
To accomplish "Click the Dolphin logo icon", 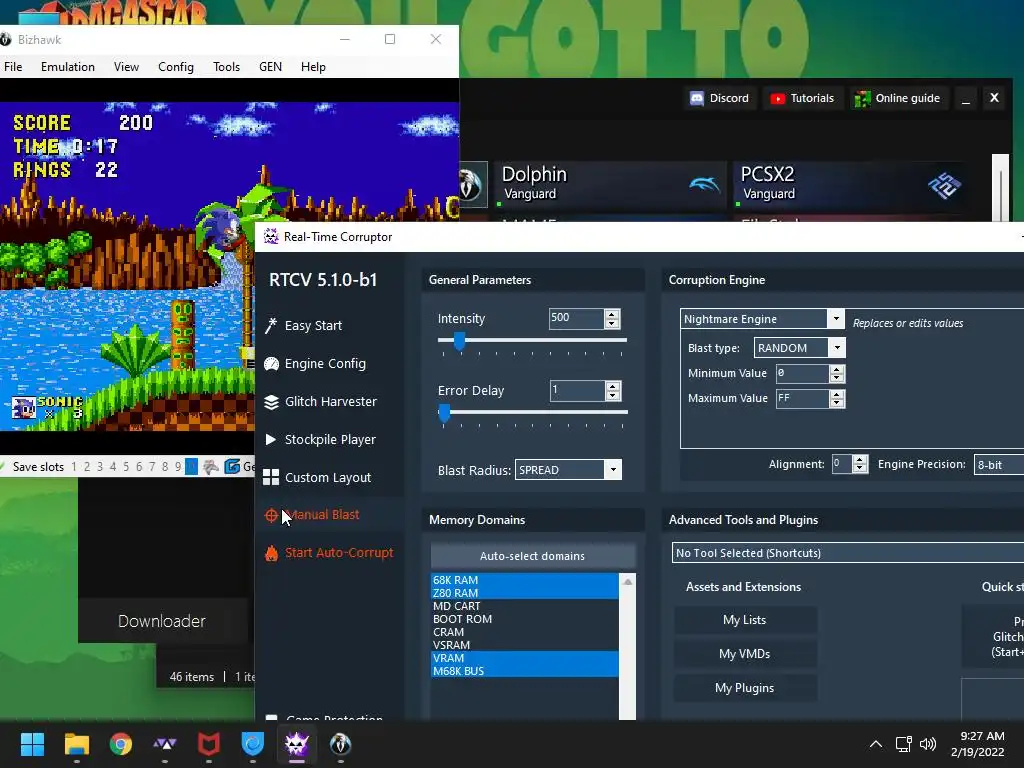I will [x=705, y=184].
